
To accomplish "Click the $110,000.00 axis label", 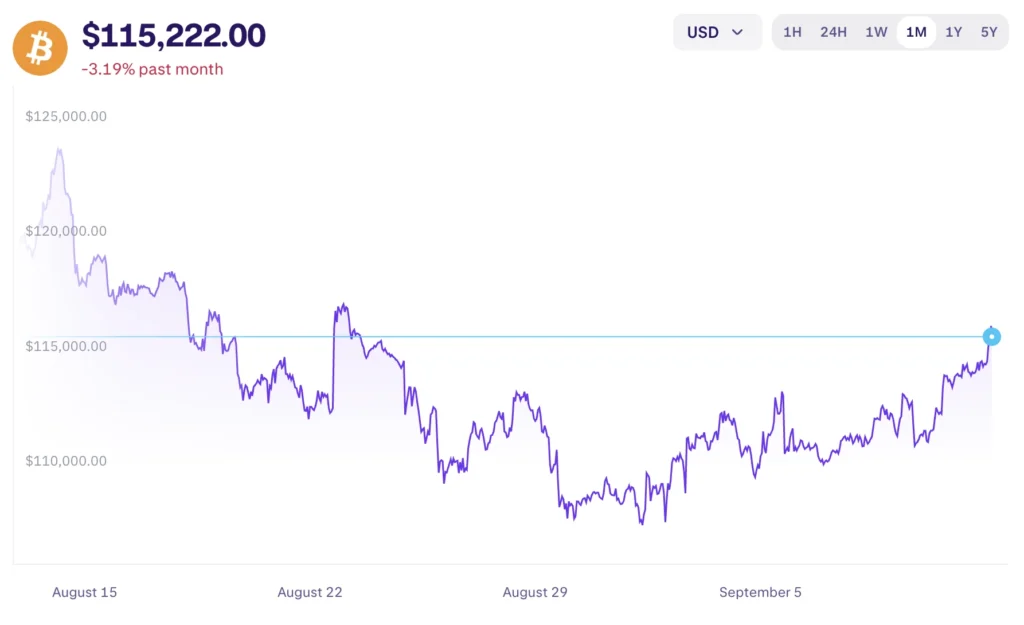I will click(x=66, y=461).
